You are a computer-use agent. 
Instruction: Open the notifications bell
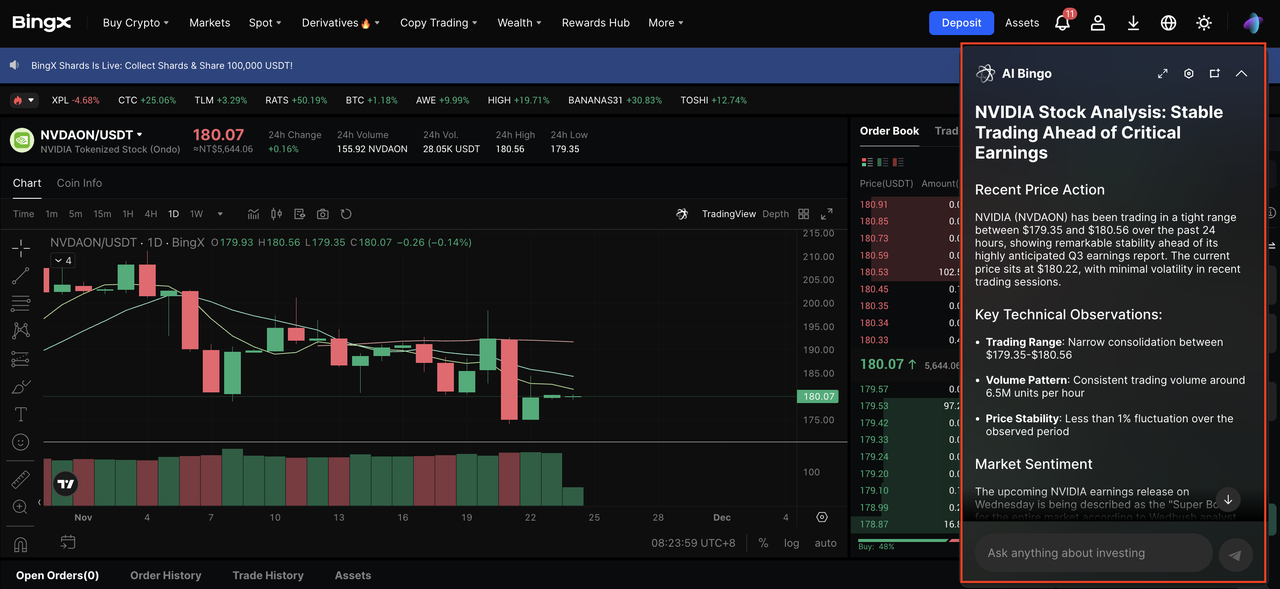1062,23
